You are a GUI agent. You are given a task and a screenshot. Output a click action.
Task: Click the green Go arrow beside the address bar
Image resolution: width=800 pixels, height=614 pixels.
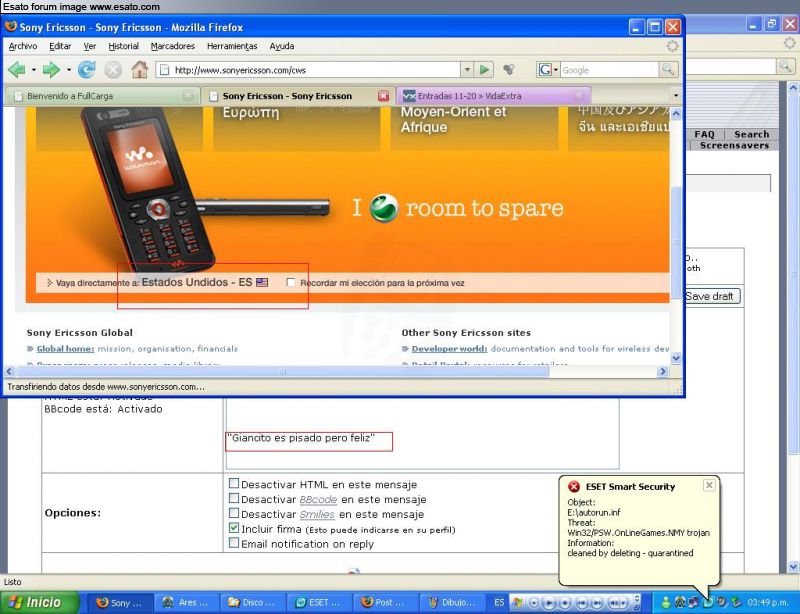pos(484,69)
